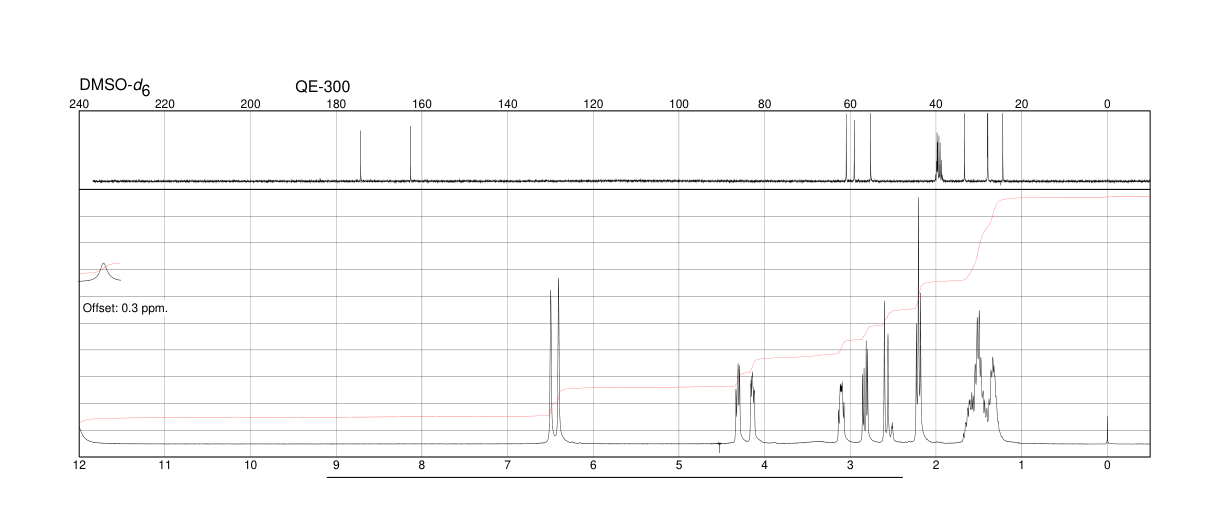Select the 120 tick label on carbon axis
Image resolution: width=1224 pixels, height=528 pixels.
[593, 103]
